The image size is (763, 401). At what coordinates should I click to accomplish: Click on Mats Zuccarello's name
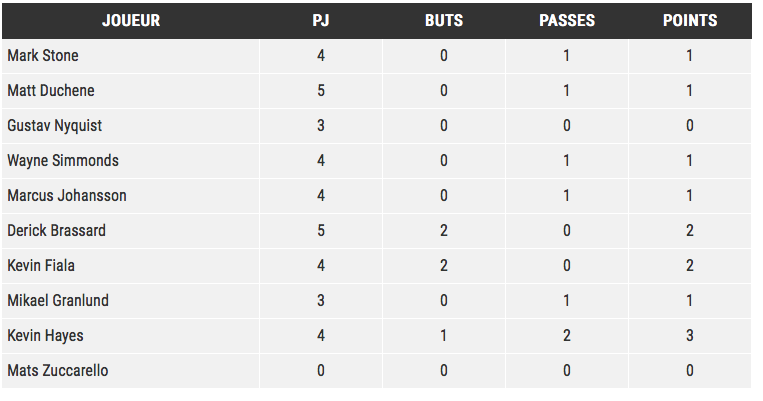pyautogui.click(x=57, y=371)
